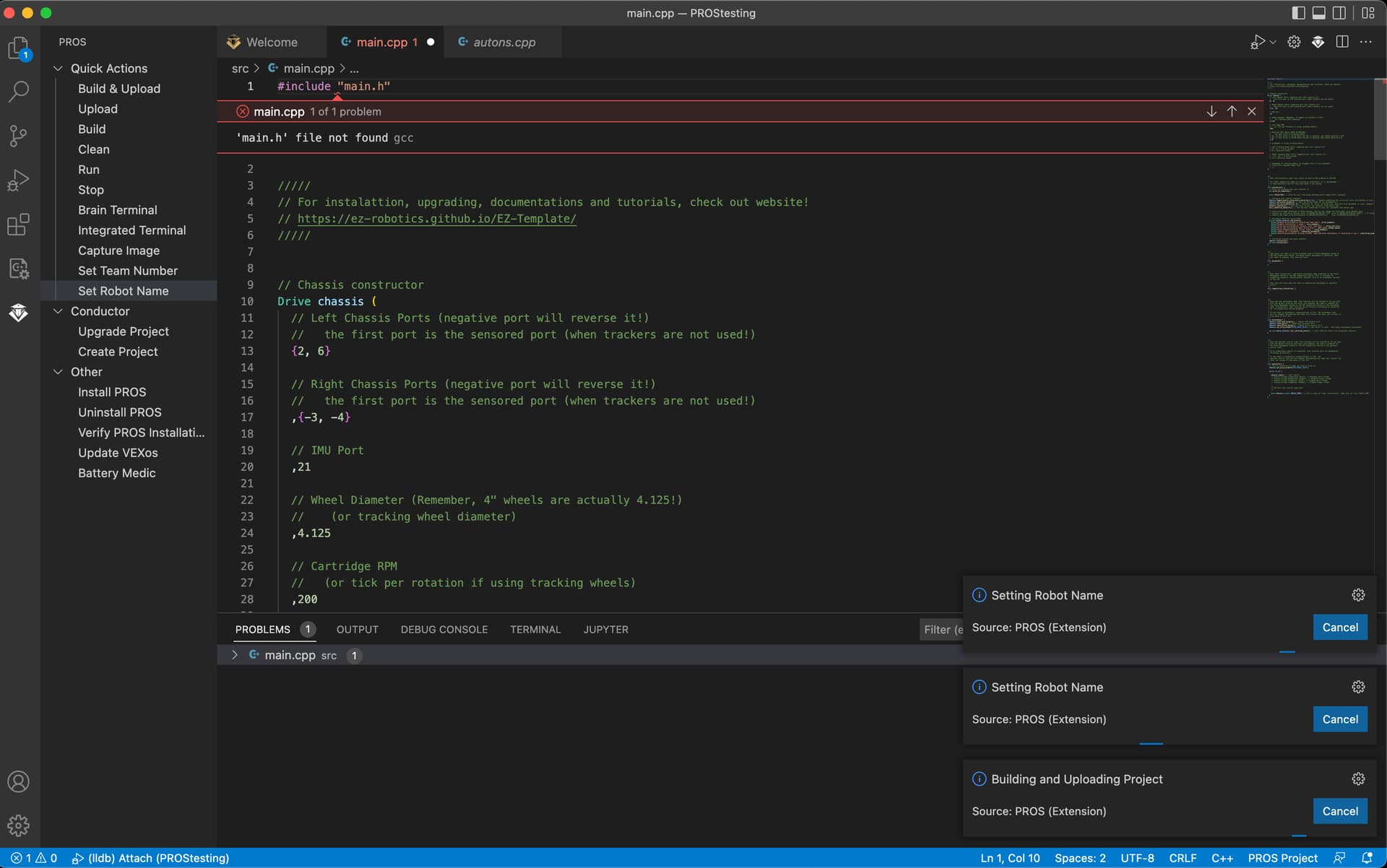Select the PROS extension icon in activity bar

click(19, 313)
